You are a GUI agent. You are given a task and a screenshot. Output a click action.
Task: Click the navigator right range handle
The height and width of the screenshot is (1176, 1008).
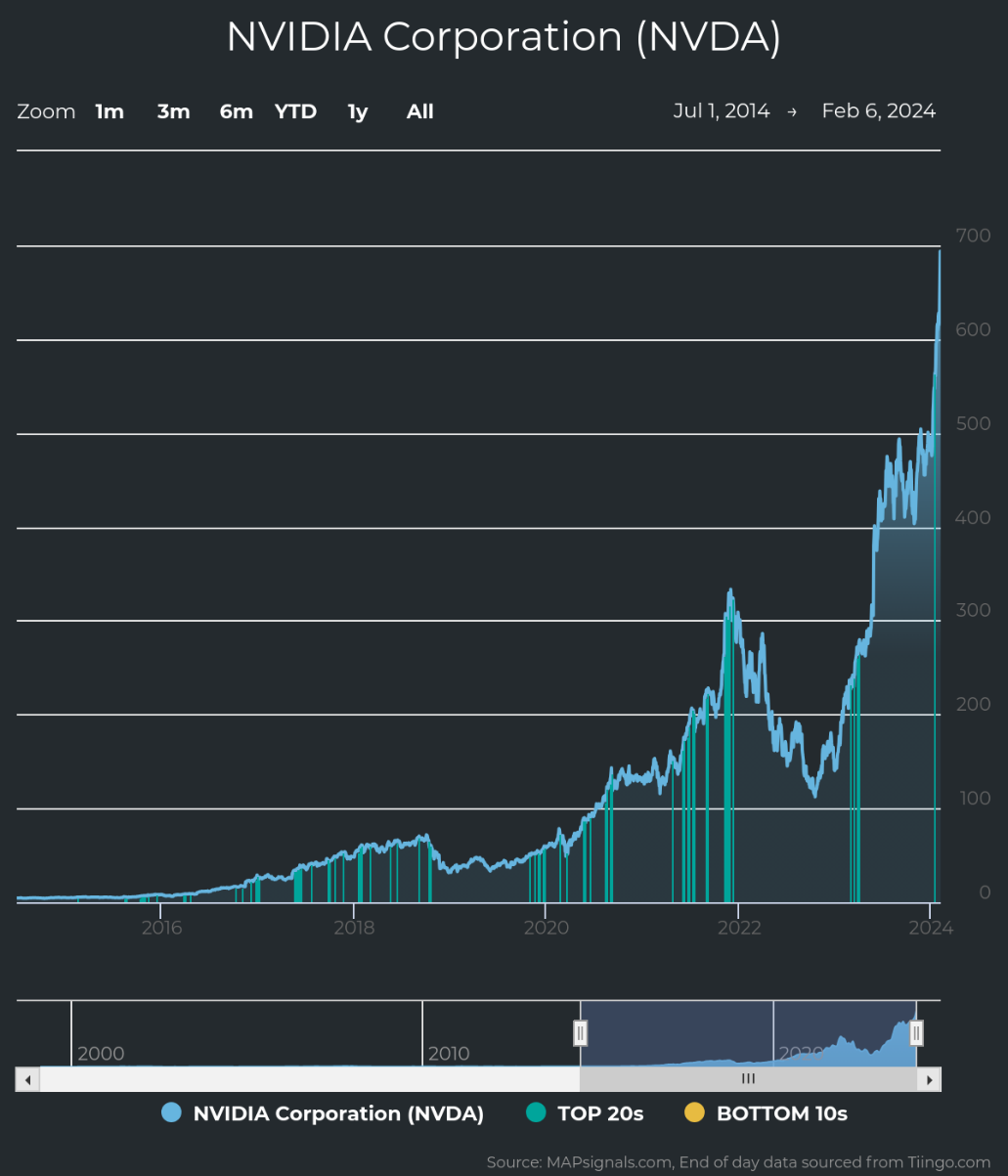(x=916, y=1032)
